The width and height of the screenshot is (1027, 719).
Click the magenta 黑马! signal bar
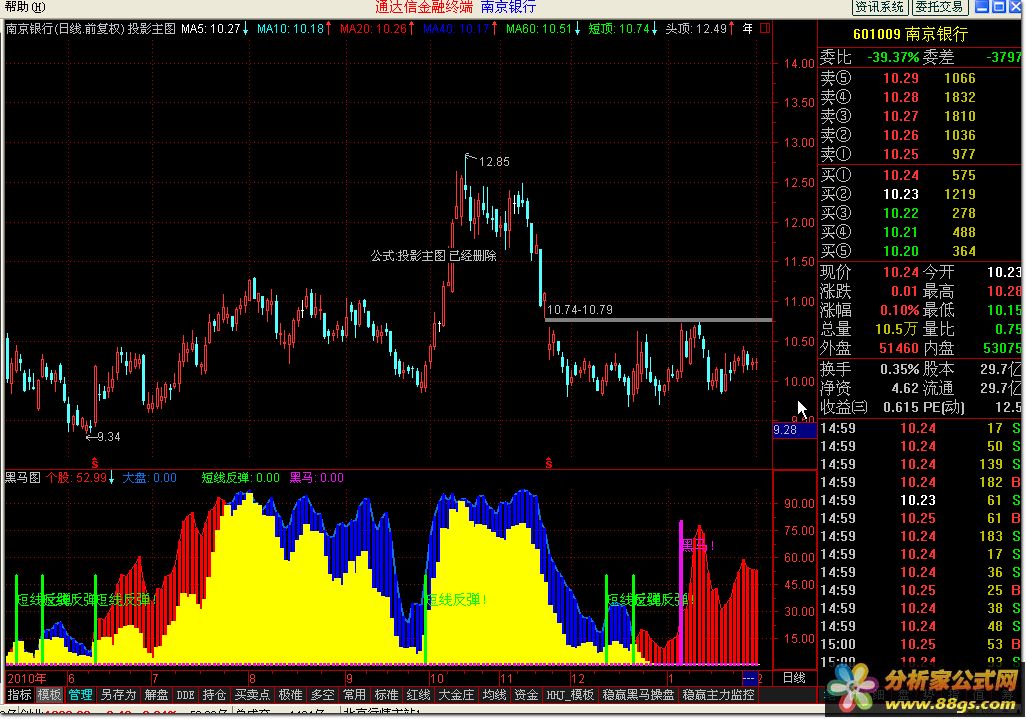click(681, 592)
